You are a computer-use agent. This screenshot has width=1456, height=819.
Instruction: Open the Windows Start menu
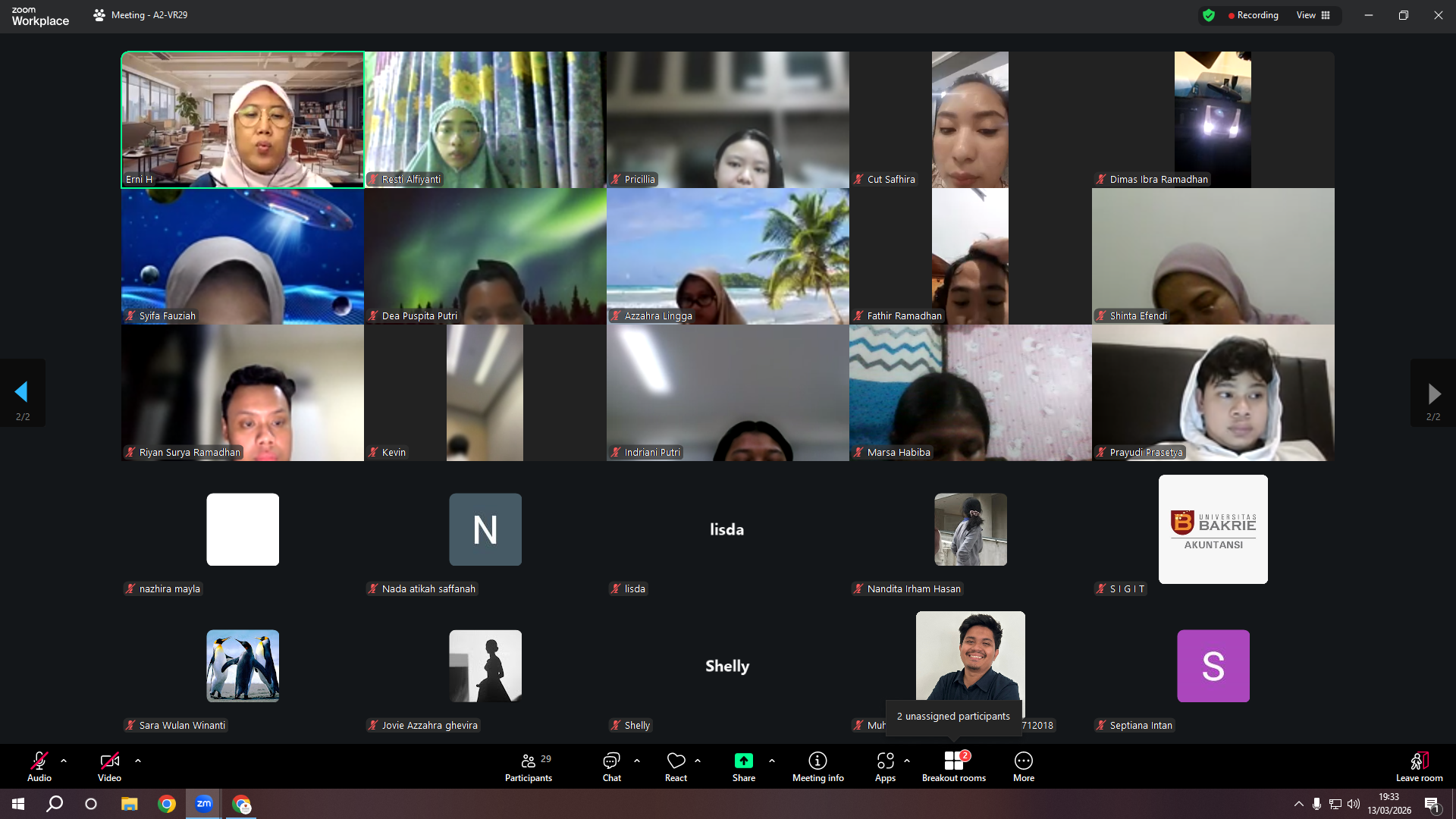(x=18, y=804)
